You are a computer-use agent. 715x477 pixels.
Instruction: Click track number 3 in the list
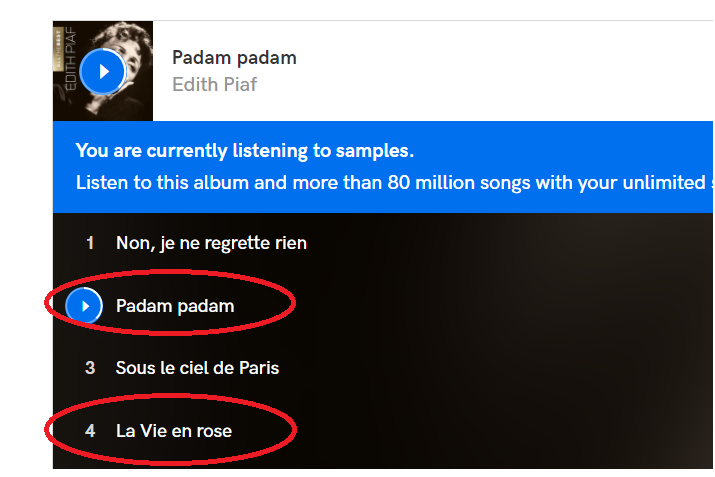90,368
